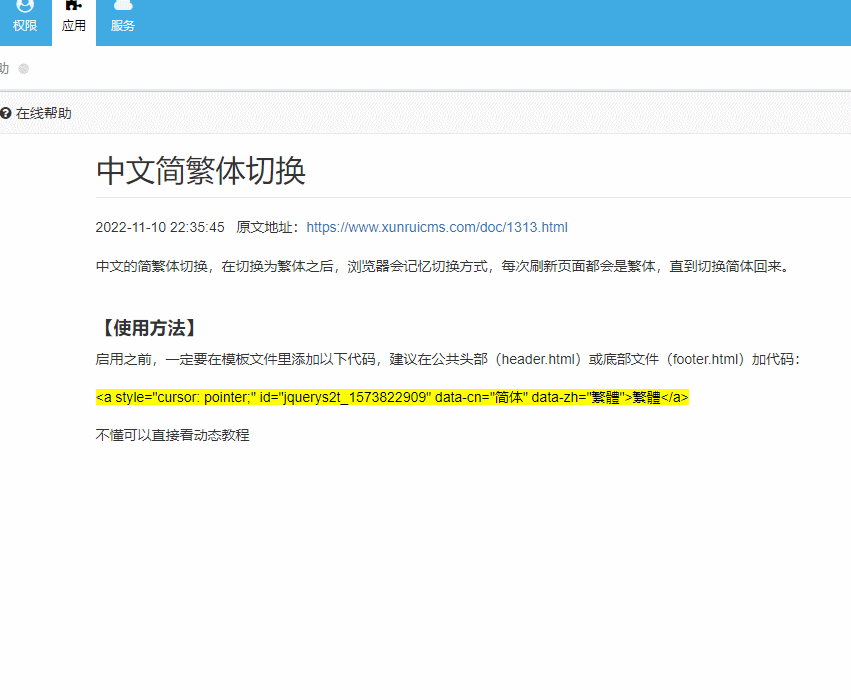Click the 应用 puzzle icon
Image resolution: width=851 pixels, height=700 pixels.
pos(73,5)
